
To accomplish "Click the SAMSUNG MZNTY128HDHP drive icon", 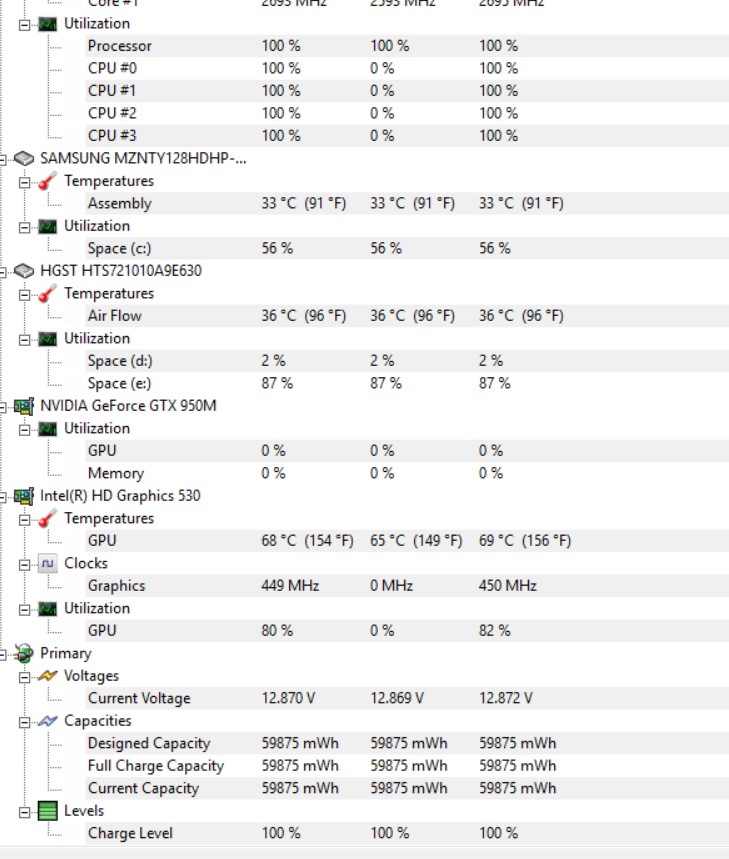I will (23, 158).
